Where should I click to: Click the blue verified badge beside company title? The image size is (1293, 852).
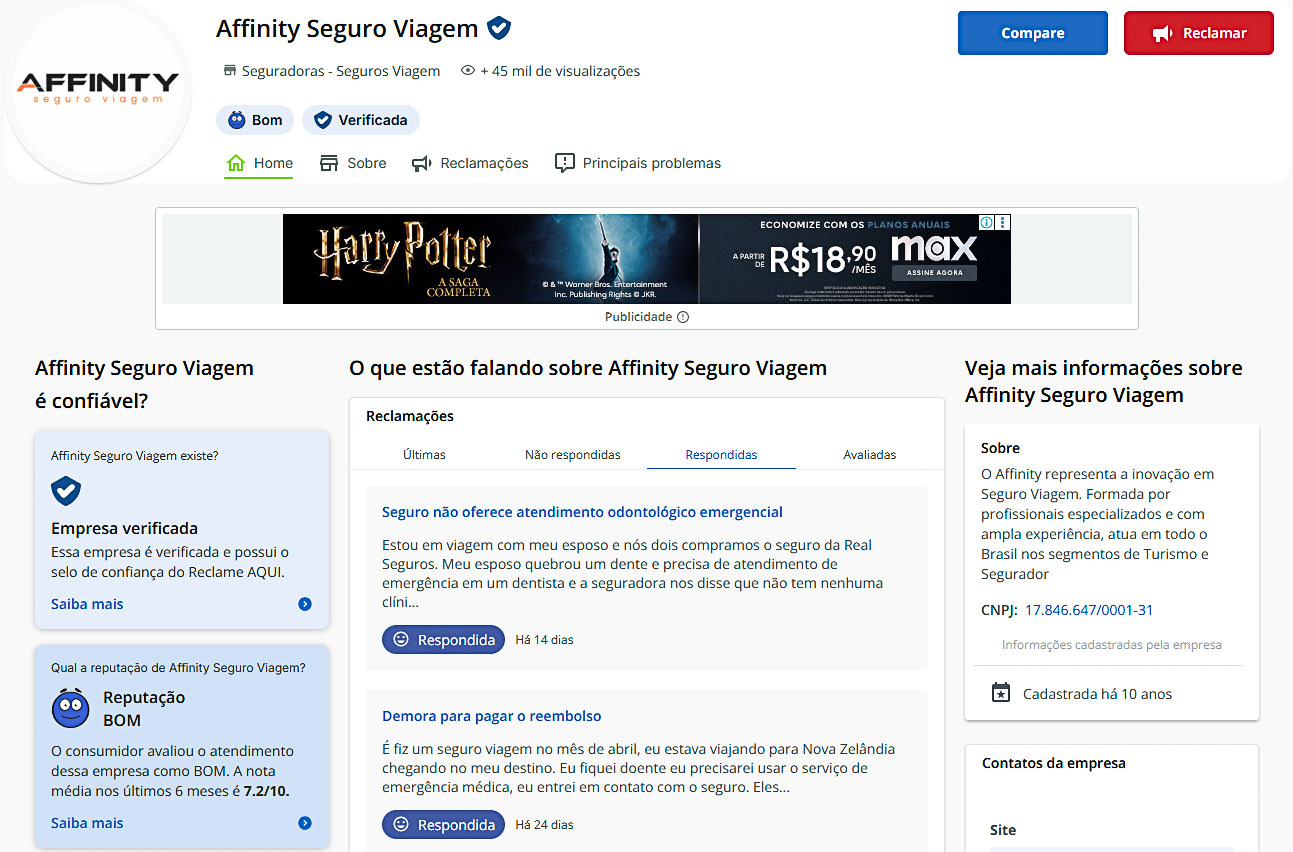499,28
